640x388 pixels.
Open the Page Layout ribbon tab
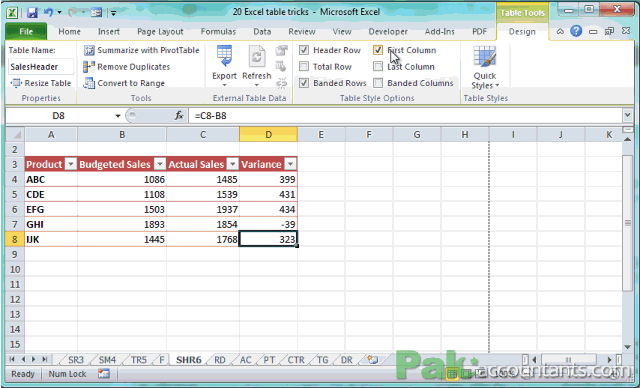click(x=160, y=31)
